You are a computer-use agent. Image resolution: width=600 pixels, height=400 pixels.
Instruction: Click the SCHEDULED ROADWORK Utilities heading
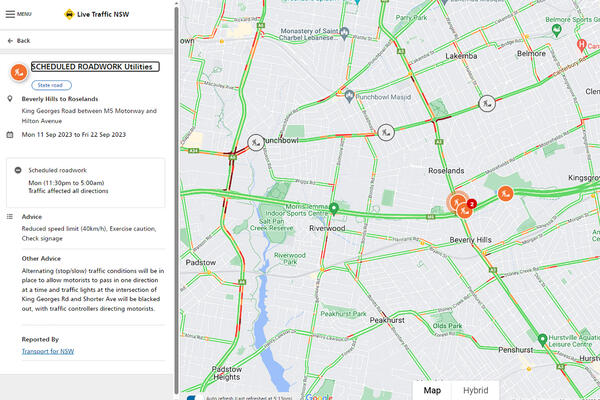coord(95,66)
